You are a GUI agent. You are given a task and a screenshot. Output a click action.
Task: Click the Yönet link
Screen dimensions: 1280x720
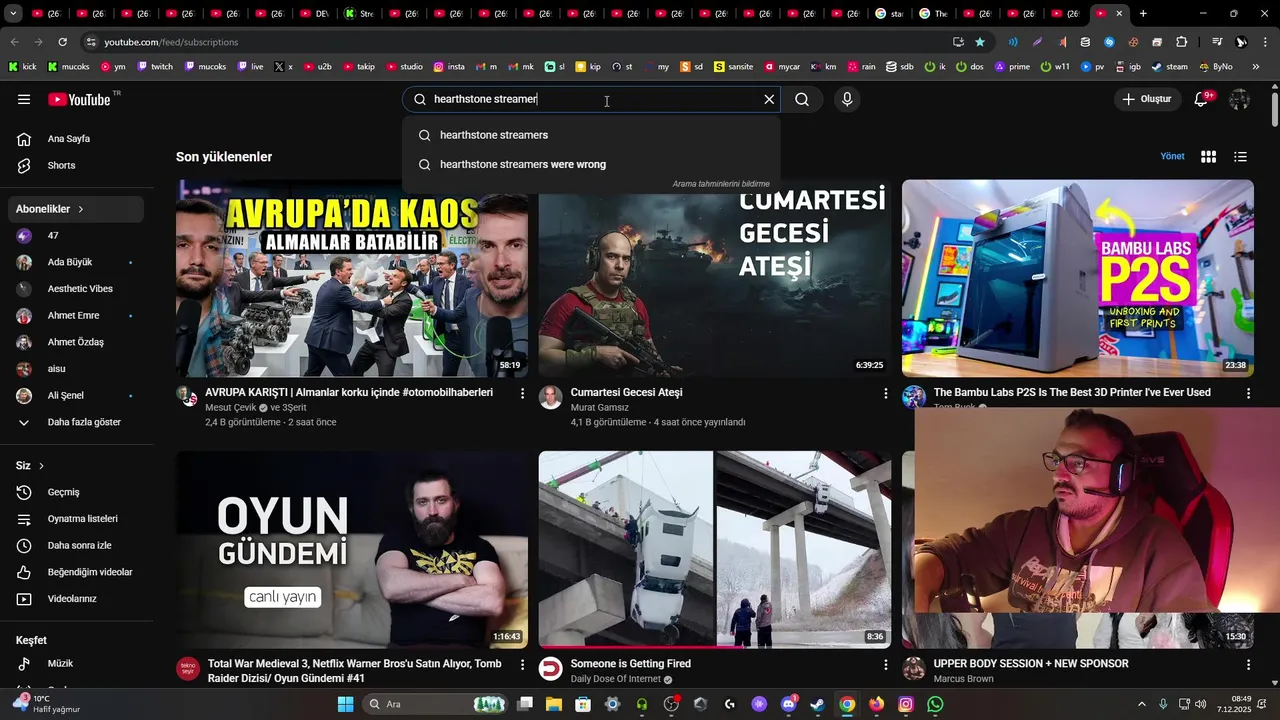click(x=1172, y=157)
